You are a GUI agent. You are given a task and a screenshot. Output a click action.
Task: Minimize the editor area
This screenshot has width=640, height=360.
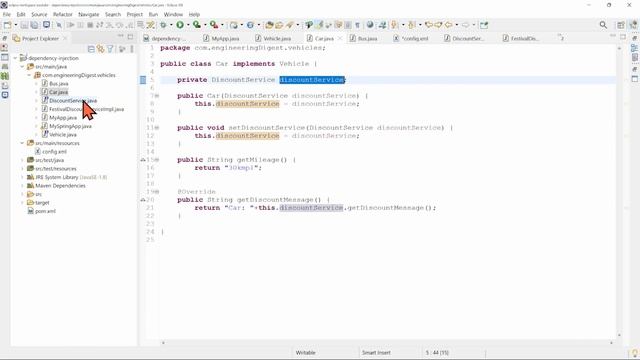coord(612,37)
